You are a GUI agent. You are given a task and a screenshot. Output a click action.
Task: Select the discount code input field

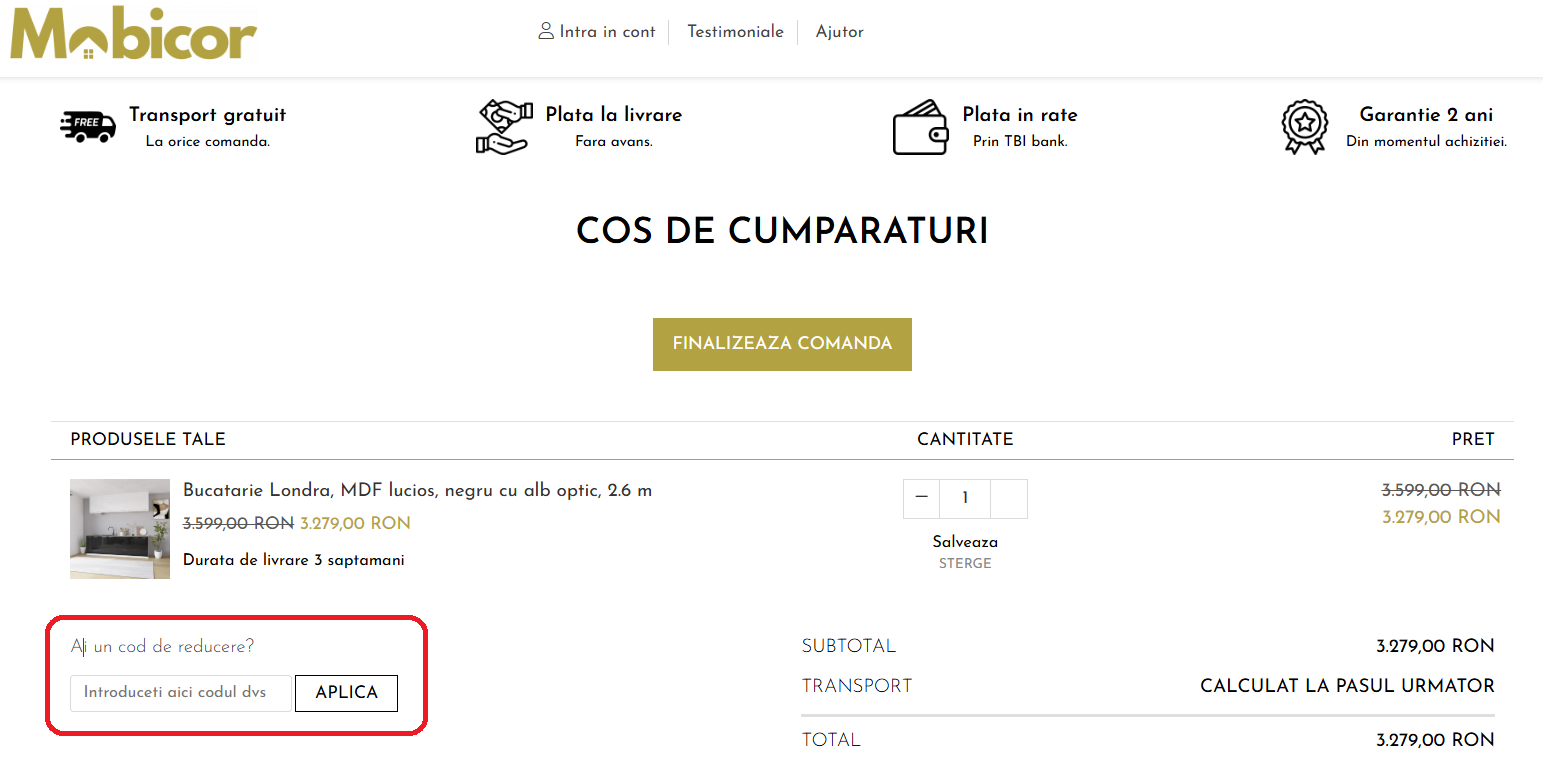point(180,693)
